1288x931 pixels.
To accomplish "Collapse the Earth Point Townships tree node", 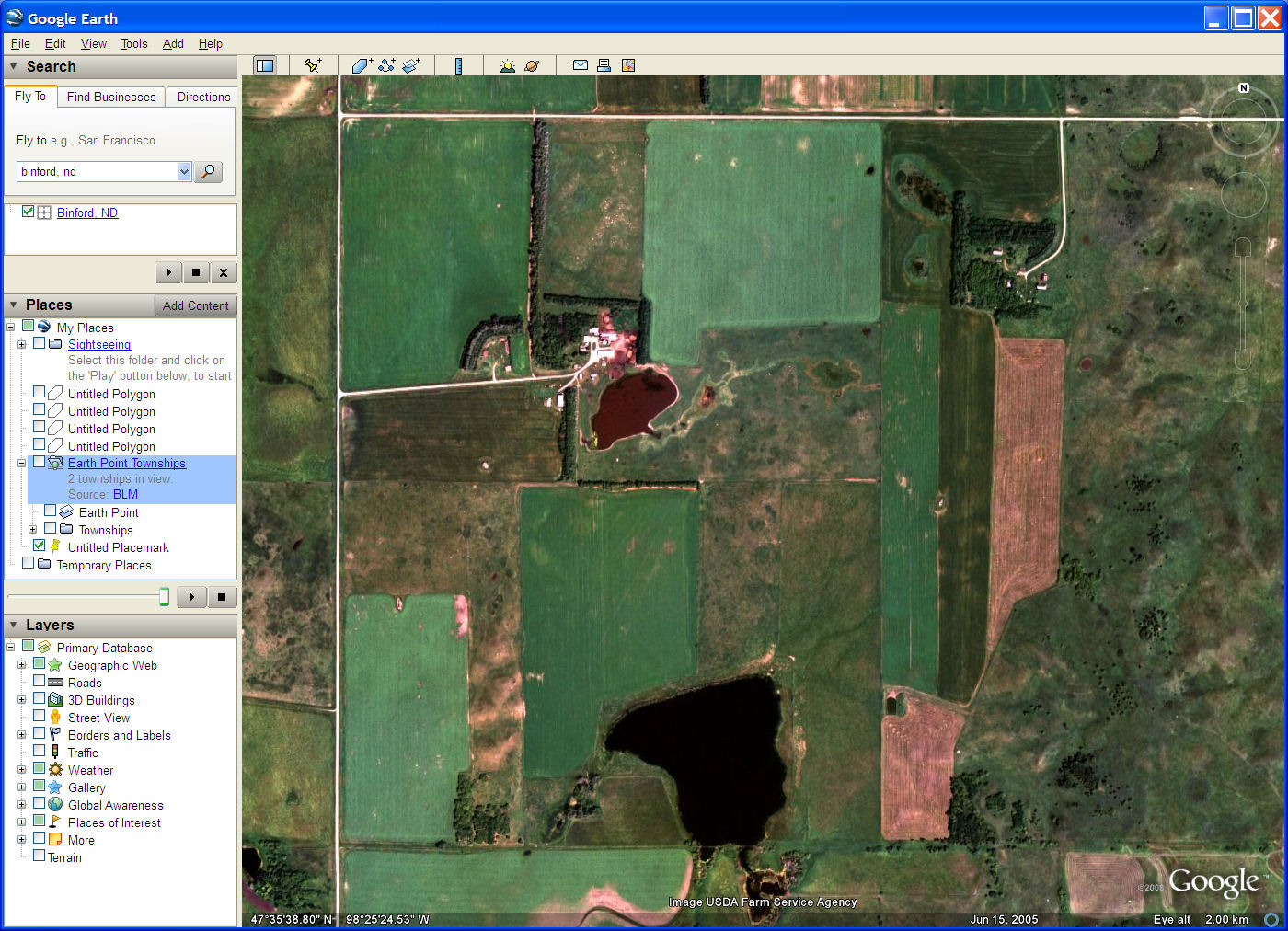I will coord(21,463).
